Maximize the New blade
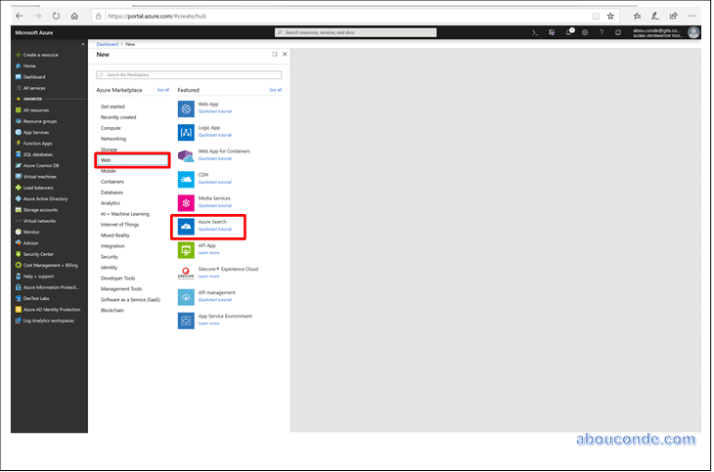The image size is (714, 472). 275,54
